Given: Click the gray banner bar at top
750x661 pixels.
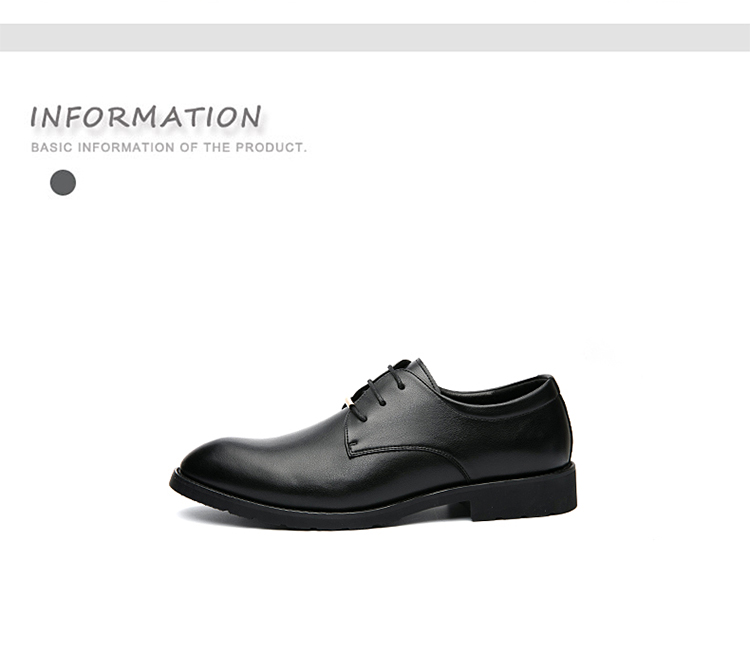Looking at the screenshot, I should pyautogui.click(x=375, y=37).
